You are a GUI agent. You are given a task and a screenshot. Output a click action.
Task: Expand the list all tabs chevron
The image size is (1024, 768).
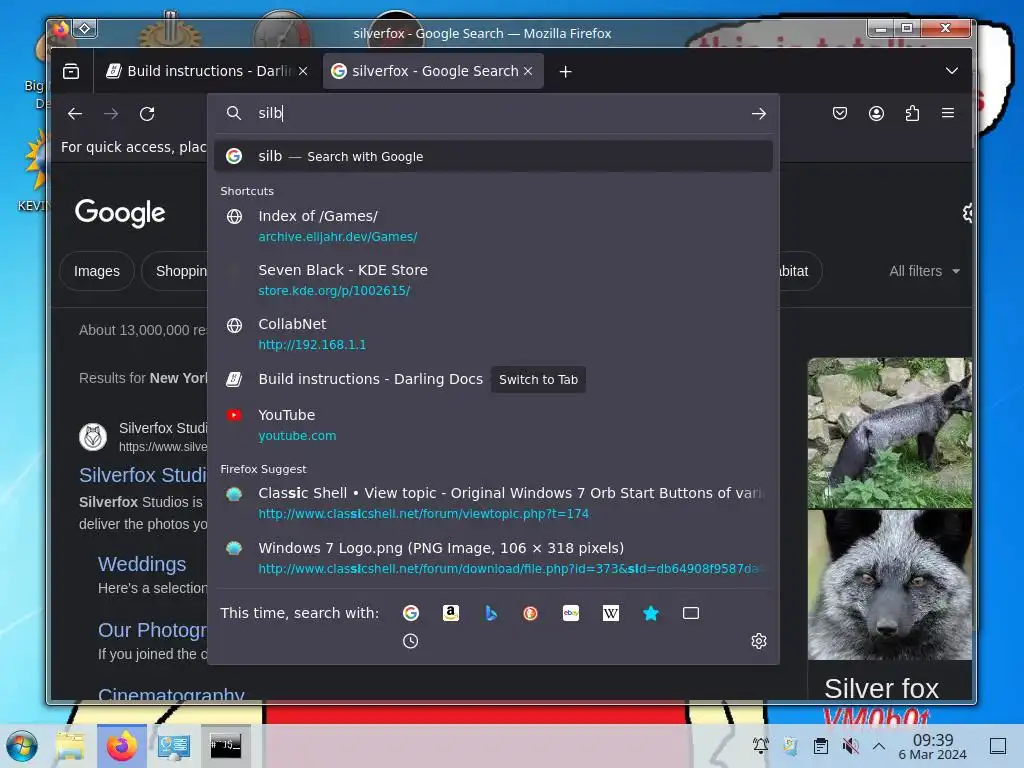pyautogui.click(x=952, y=71)
